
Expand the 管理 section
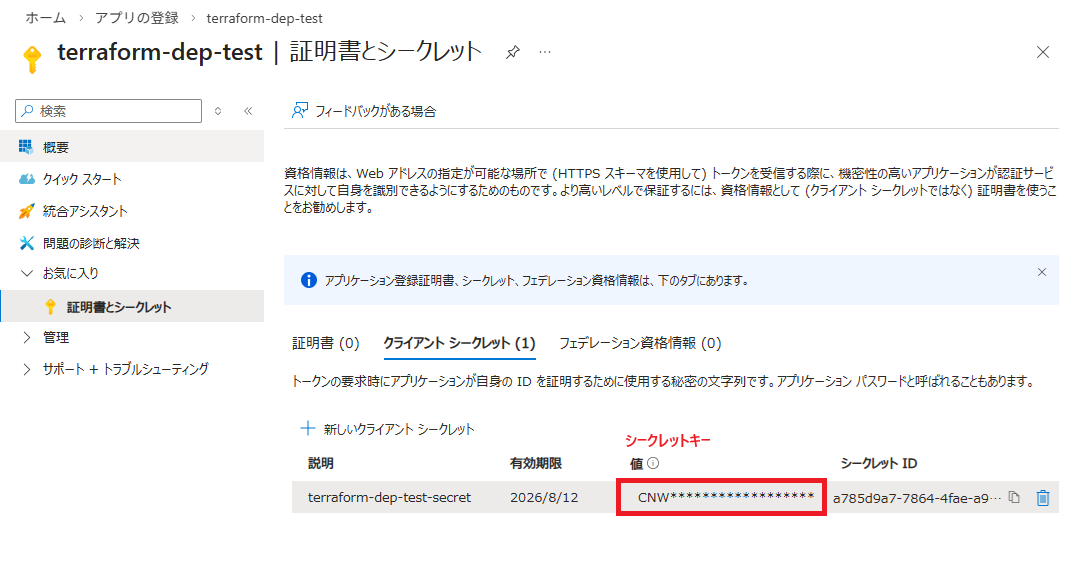click(x=27, y=338)
